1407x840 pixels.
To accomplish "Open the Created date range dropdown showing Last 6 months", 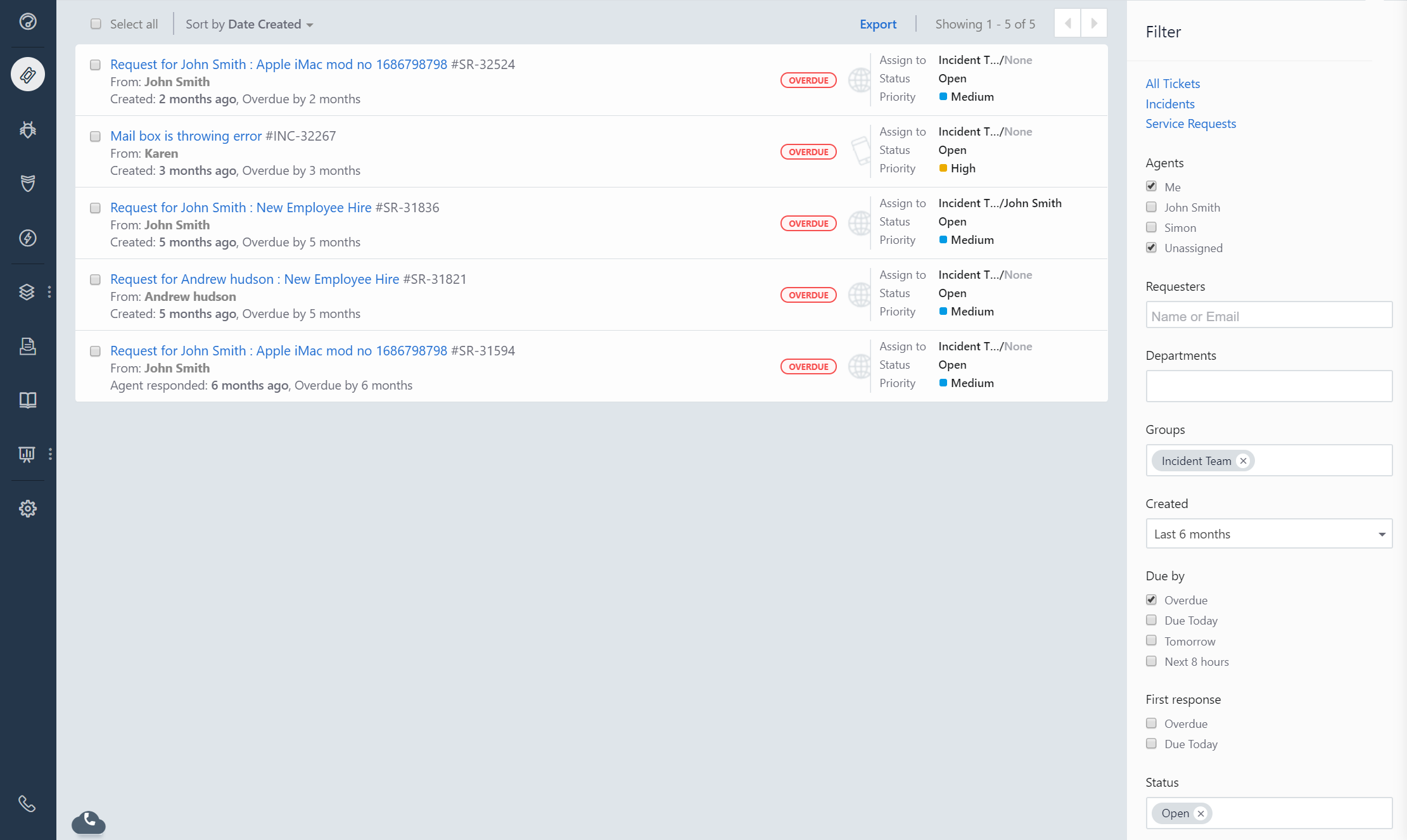I will 1268,533.
